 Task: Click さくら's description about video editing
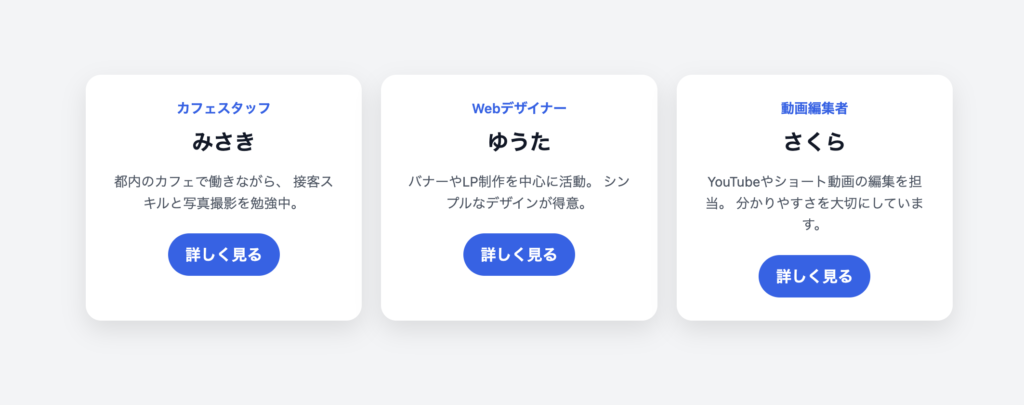pos(814,203)
